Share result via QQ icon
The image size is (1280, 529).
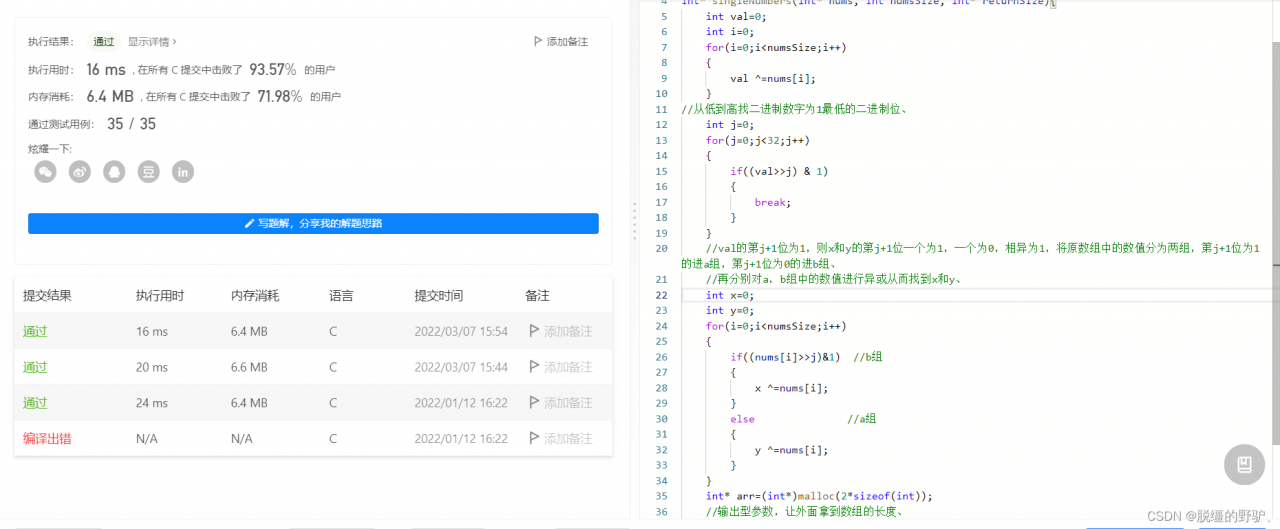click(114, 172)
